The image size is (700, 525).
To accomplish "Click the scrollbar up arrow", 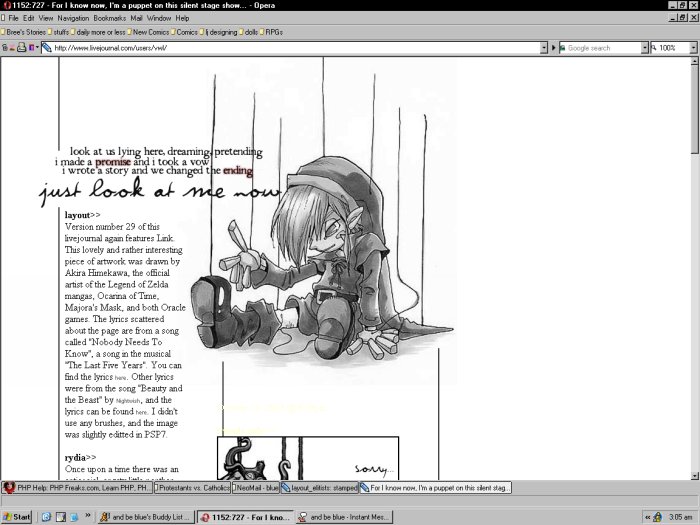I will (695, 61).
